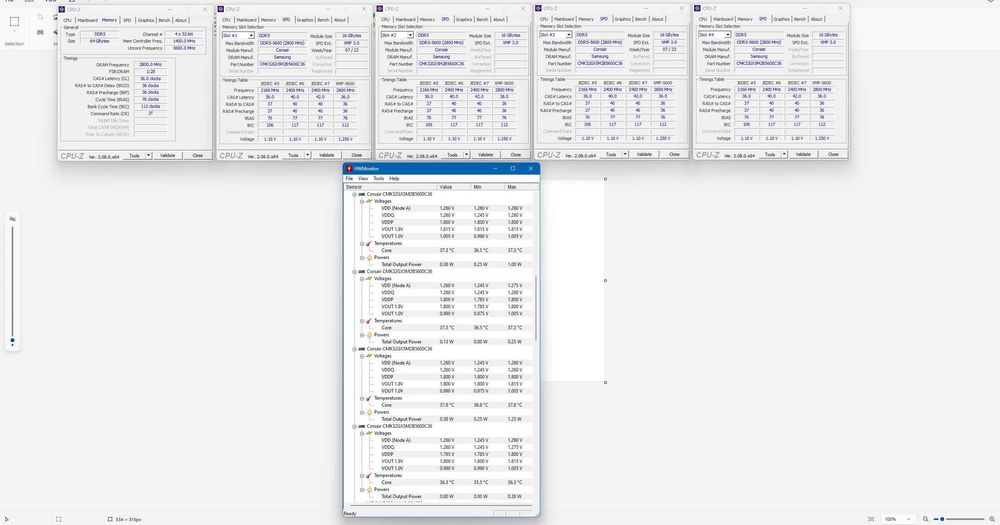Screen dimensions: 1000x525
Task: Open the View menu in HWMonitor
Action: 363,179
